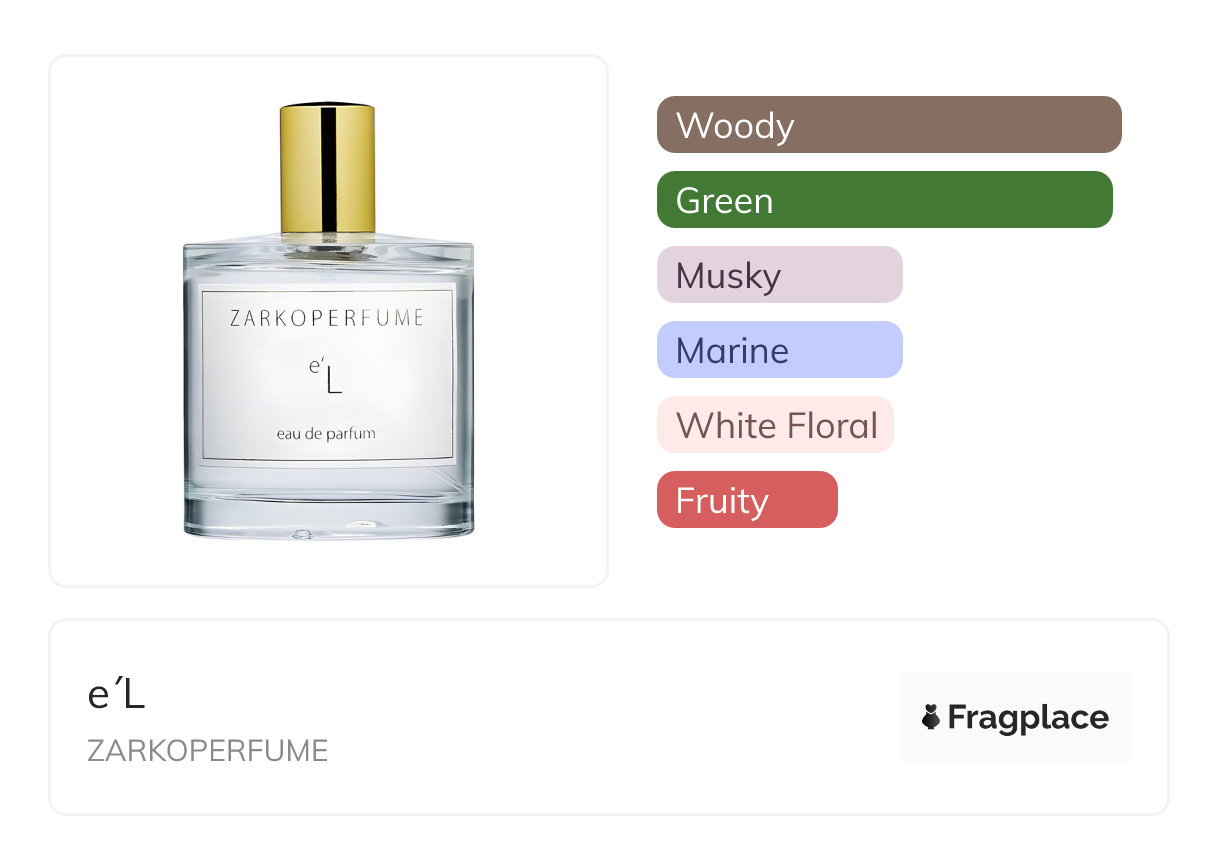Click the Fragplace wordmark text
This screenshot has width=1218, height=864.
coord(1028,718)
